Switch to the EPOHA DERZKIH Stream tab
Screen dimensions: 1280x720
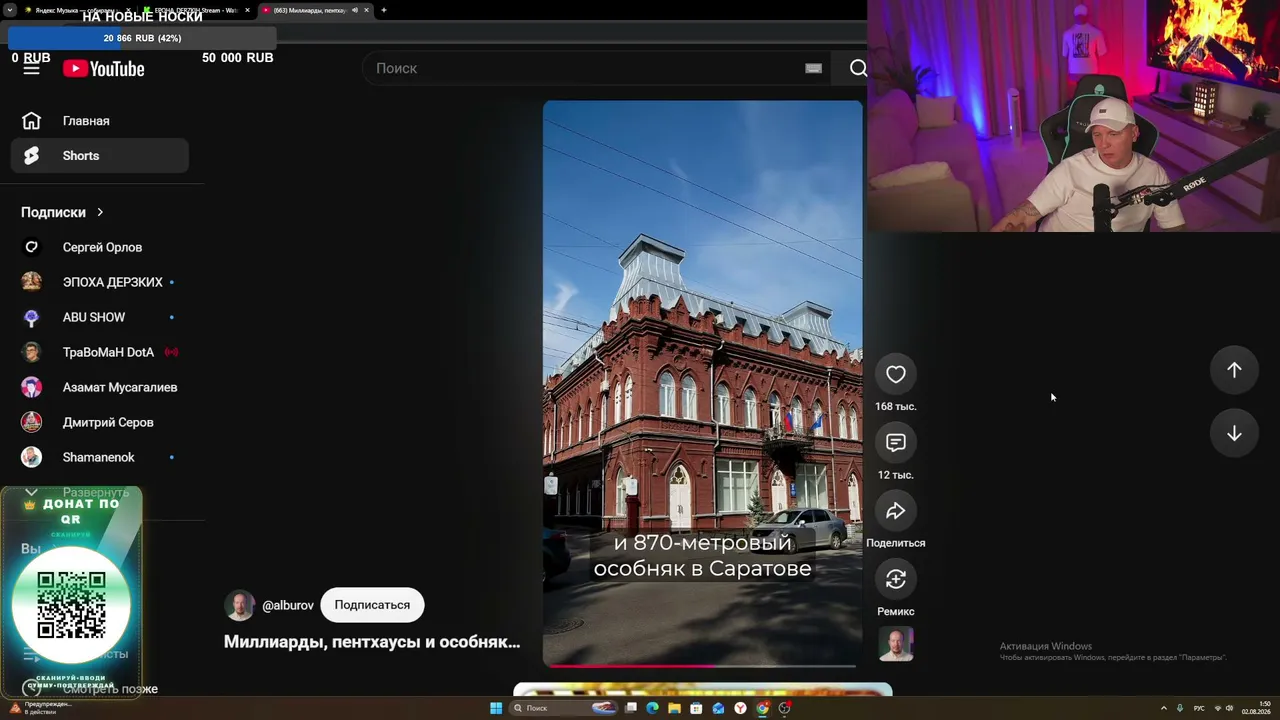[196, 10]
